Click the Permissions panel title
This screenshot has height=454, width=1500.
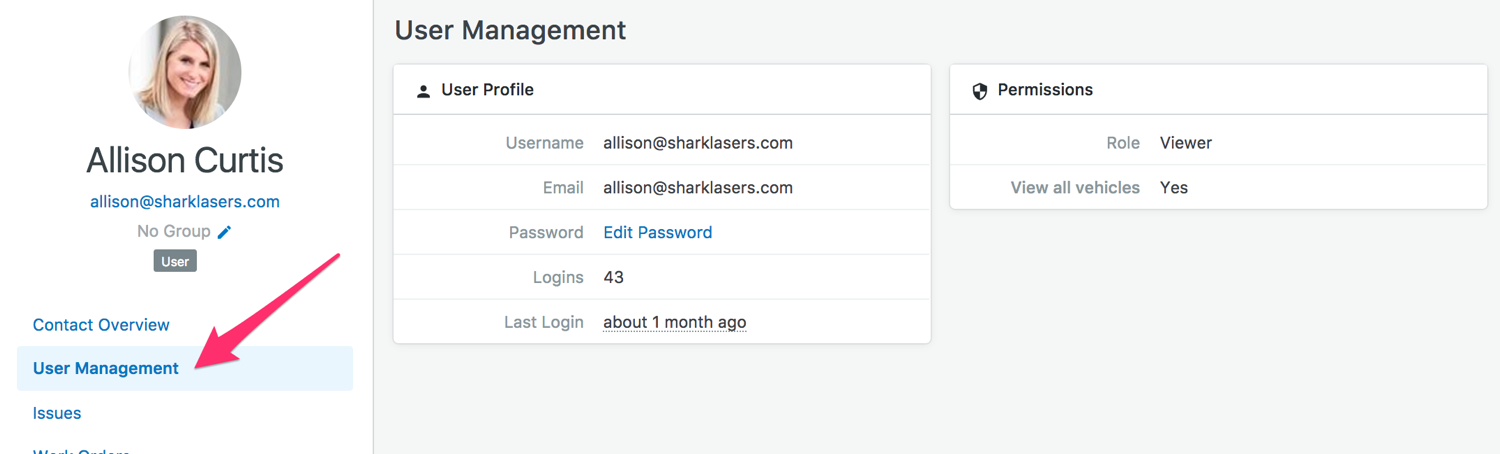point(1045,90)
